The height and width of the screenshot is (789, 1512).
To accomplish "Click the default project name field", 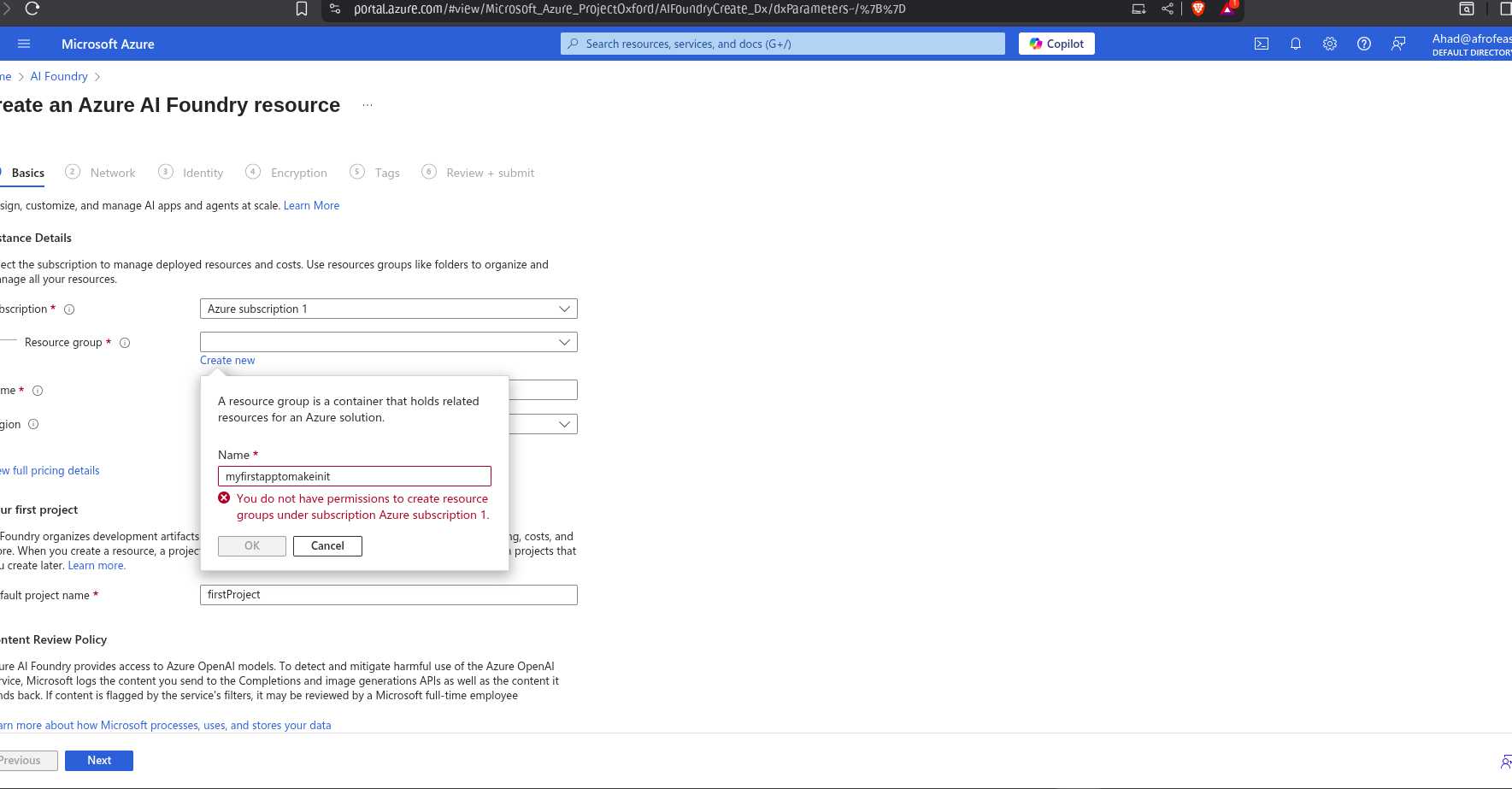I will 389,595.
